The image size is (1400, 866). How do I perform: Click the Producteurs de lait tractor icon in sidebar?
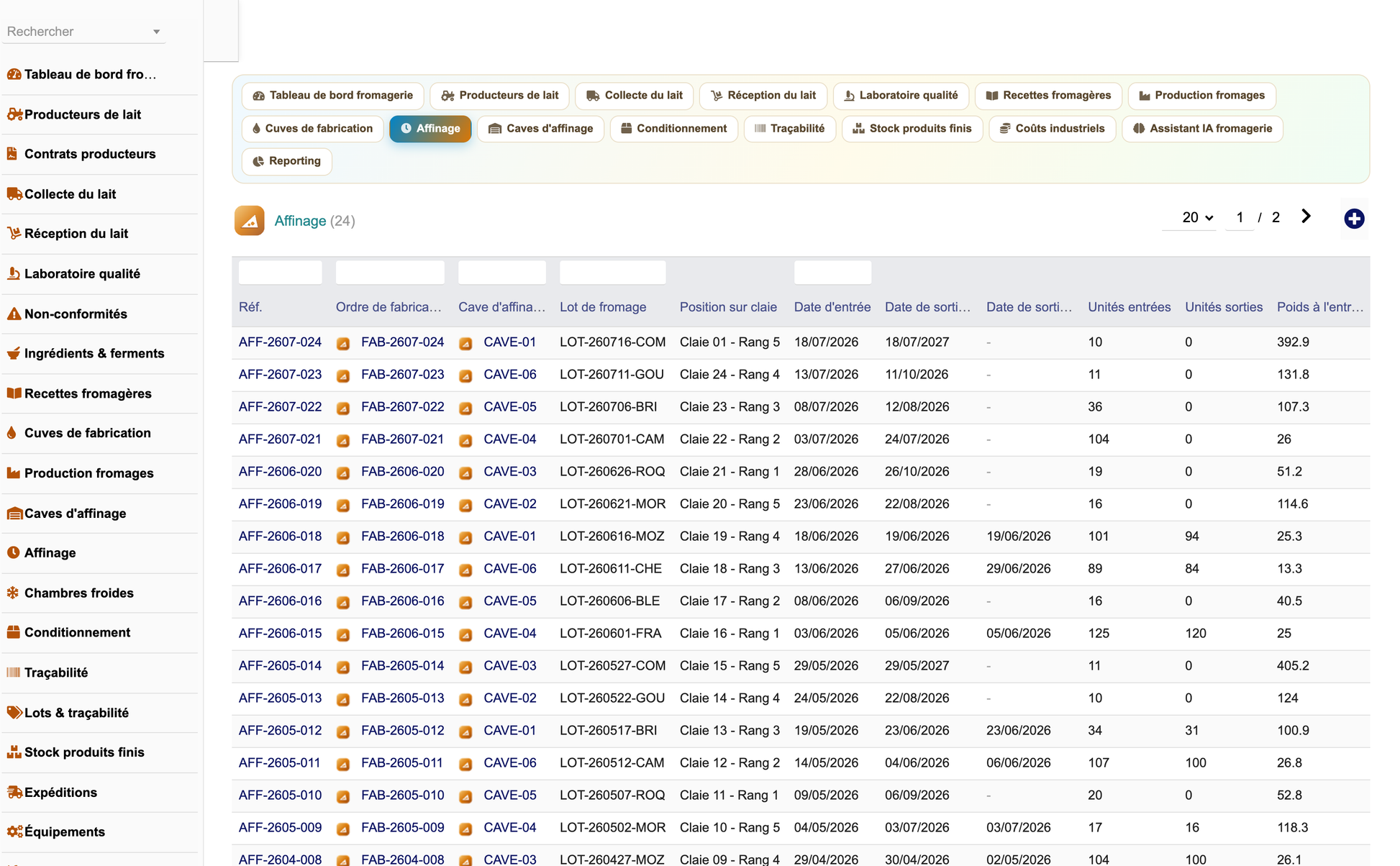pyautogui.click(x=14, y=114)
